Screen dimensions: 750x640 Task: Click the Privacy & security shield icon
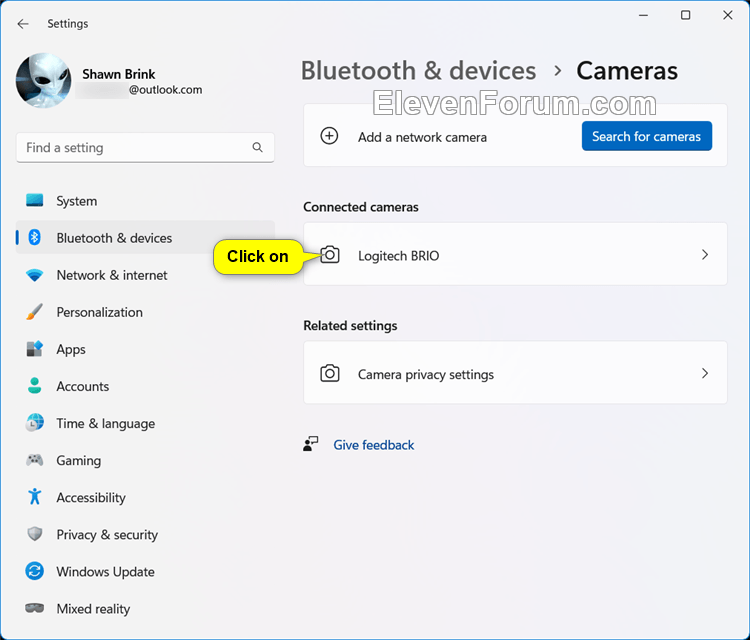[x=34, y=534]
